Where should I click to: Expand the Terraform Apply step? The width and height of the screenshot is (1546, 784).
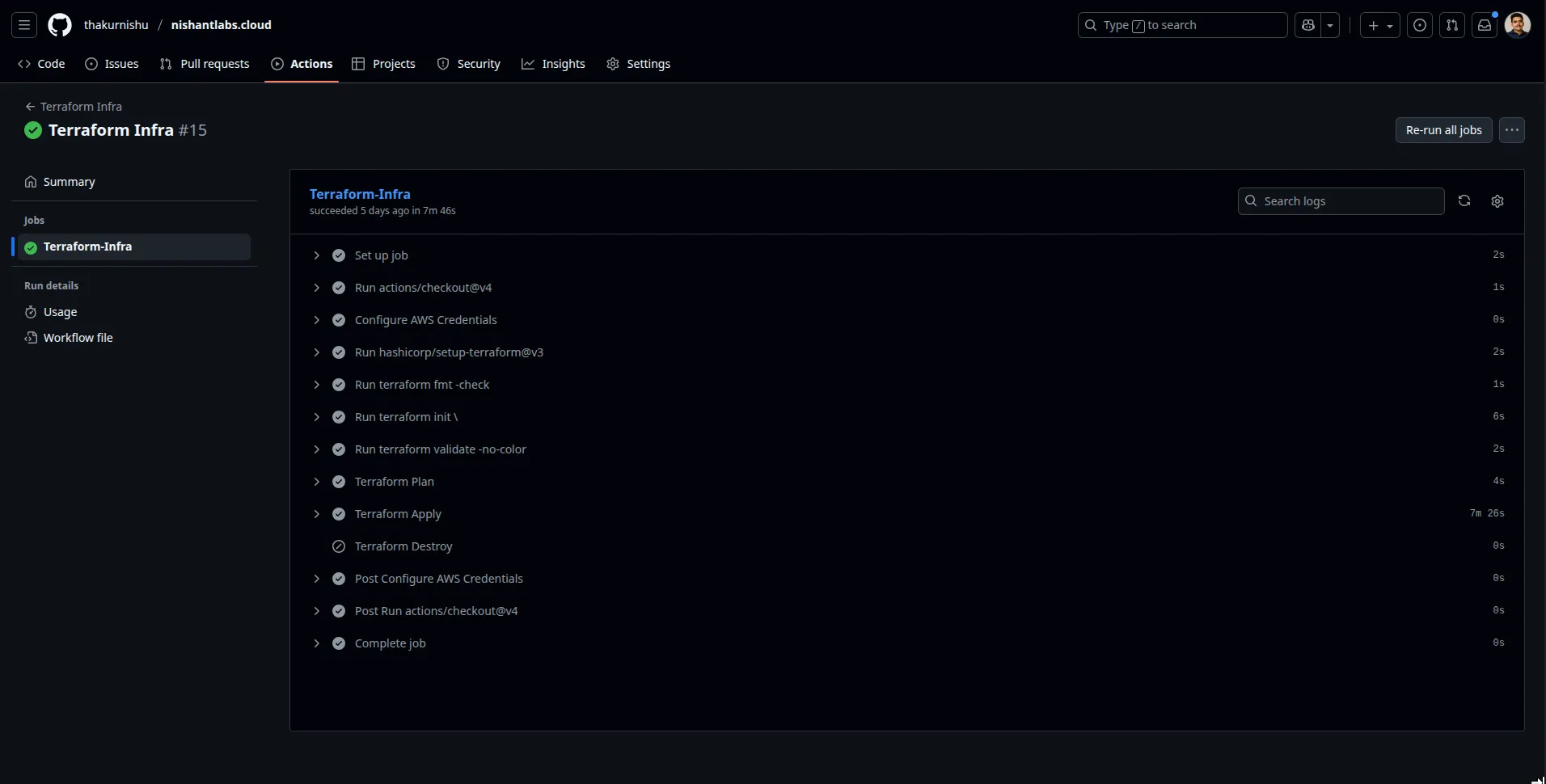[317, 514]
